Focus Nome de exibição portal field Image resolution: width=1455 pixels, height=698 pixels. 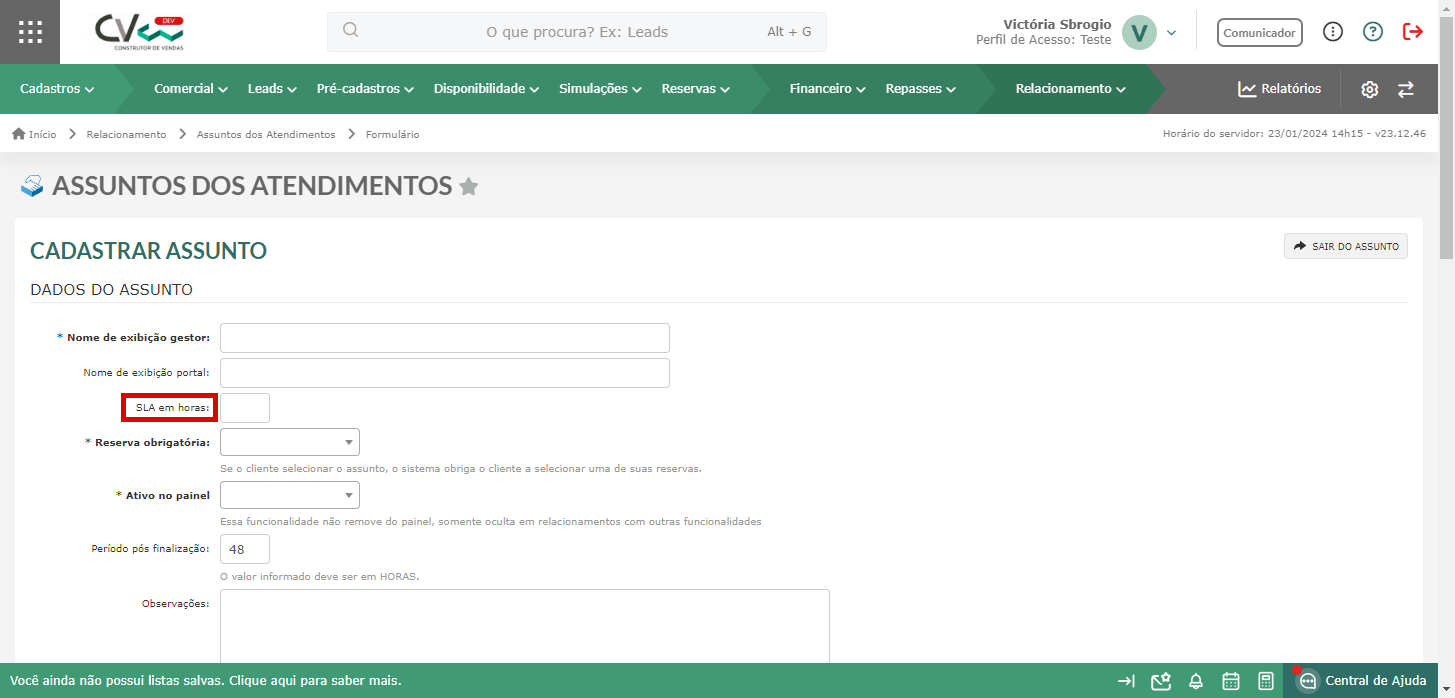tap(445, 373)
